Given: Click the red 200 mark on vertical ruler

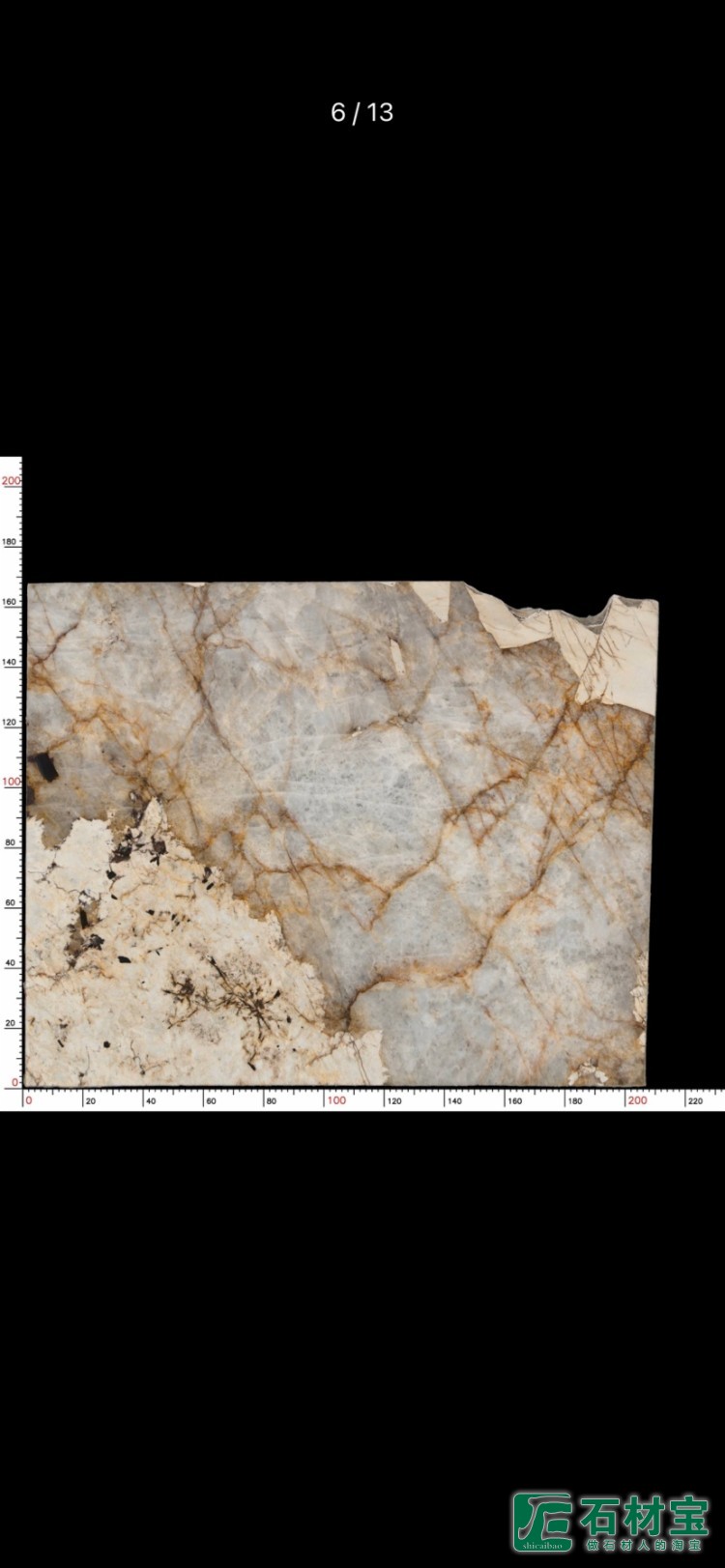Looking at the screenshot, I should pyautogui.click(x=11, y=480).
